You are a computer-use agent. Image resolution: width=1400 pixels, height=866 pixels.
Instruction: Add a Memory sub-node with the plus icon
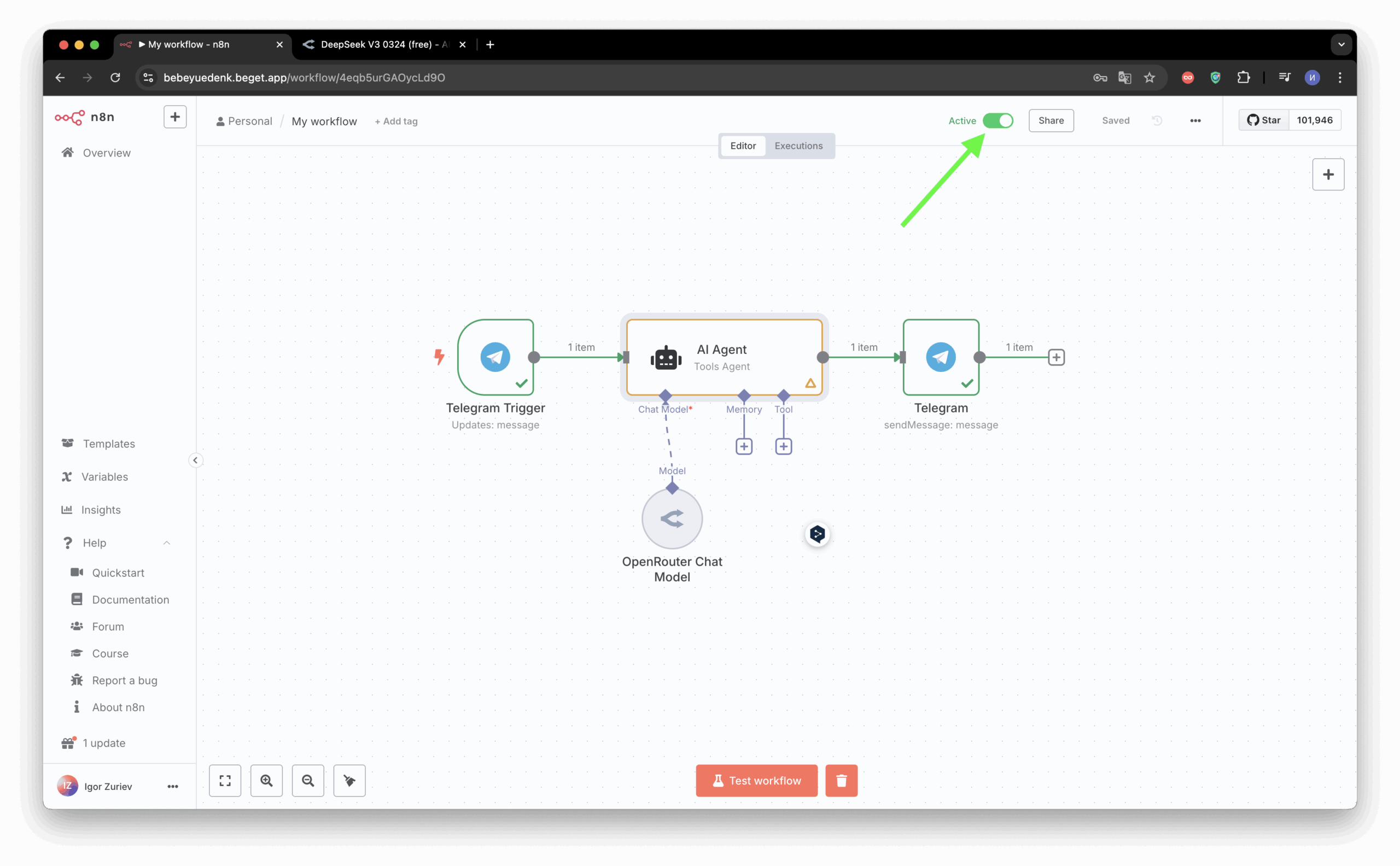744,446
